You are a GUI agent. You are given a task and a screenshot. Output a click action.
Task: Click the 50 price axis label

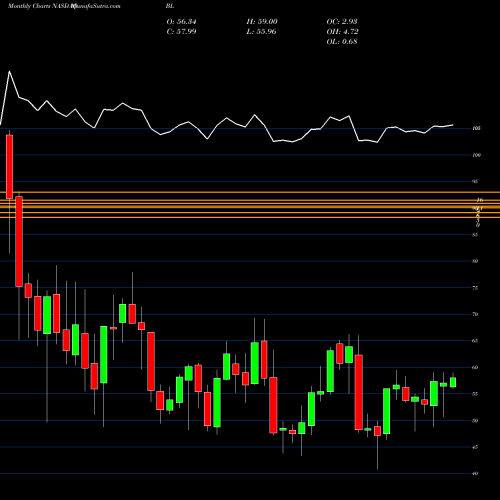[x=475, y=421]
